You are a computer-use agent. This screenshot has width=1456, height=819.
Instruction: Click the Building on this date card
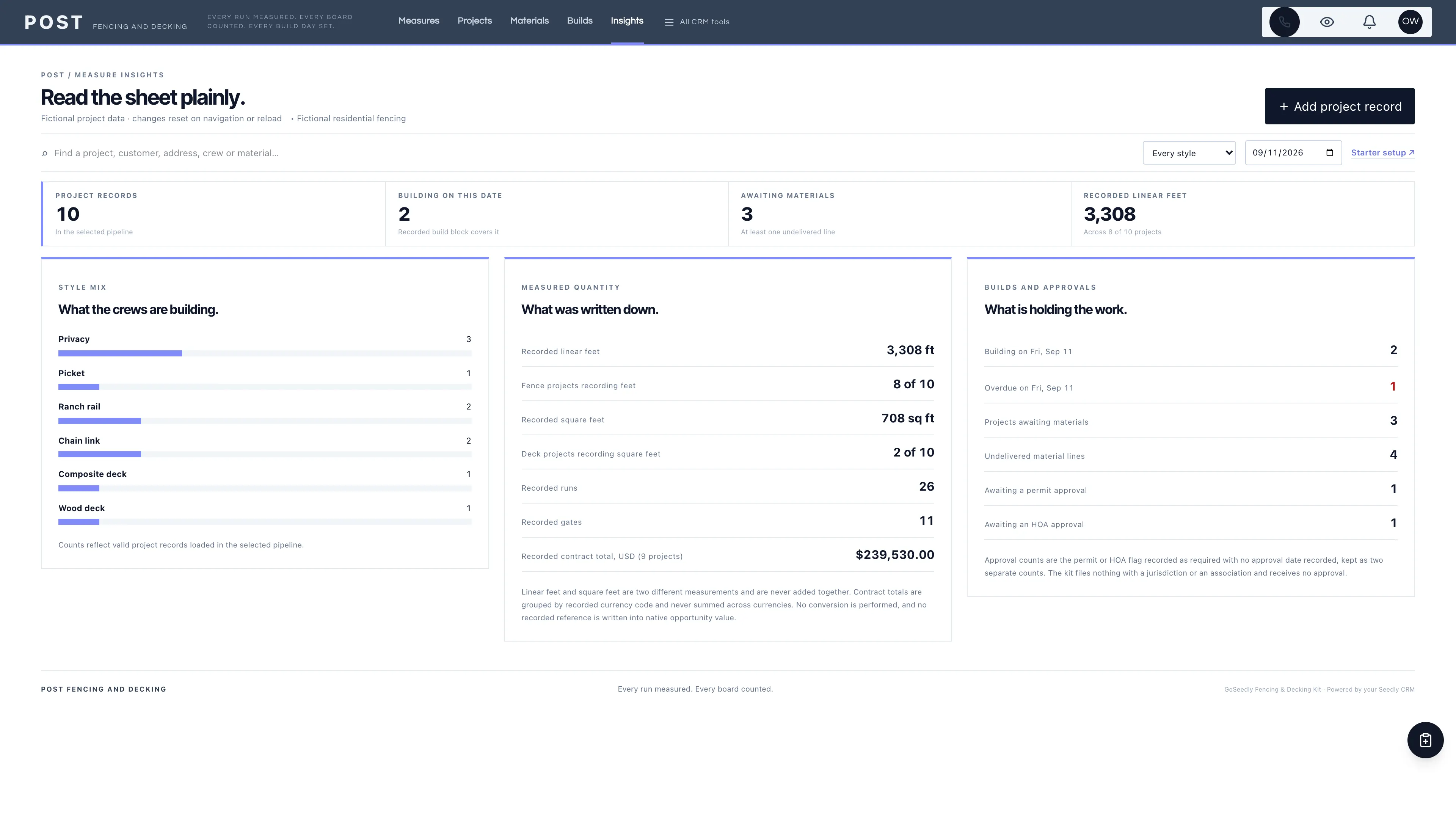pos(557,213)
